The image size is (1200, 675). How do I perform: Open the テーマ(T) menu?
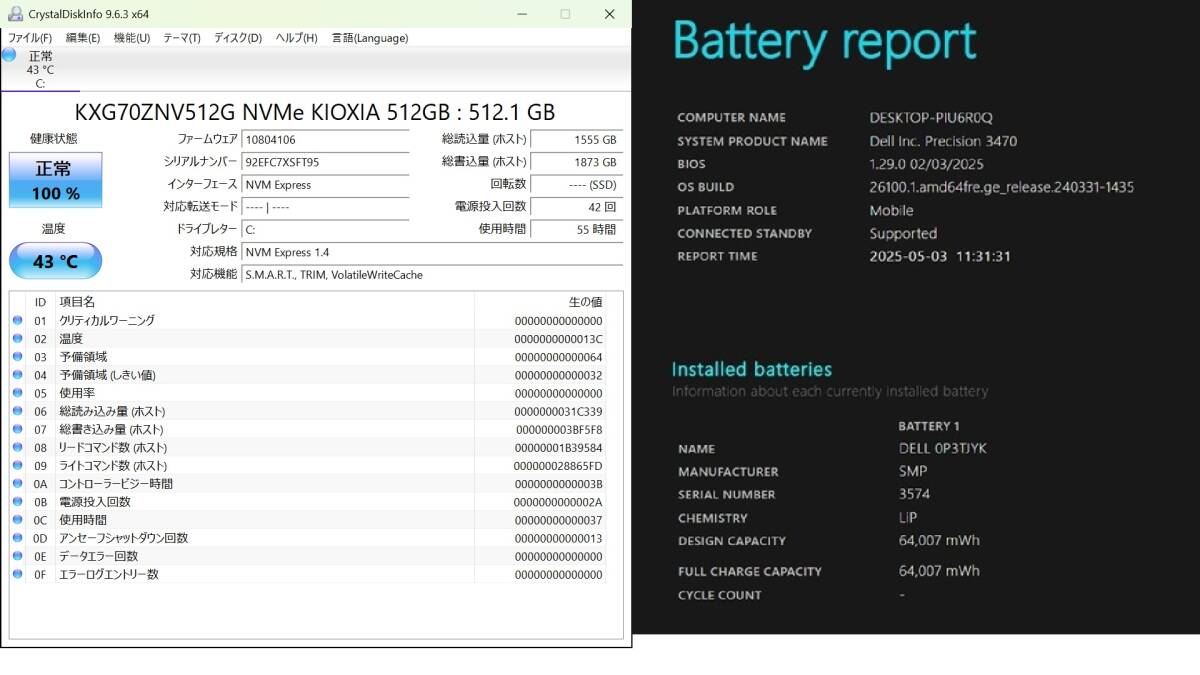182,38
